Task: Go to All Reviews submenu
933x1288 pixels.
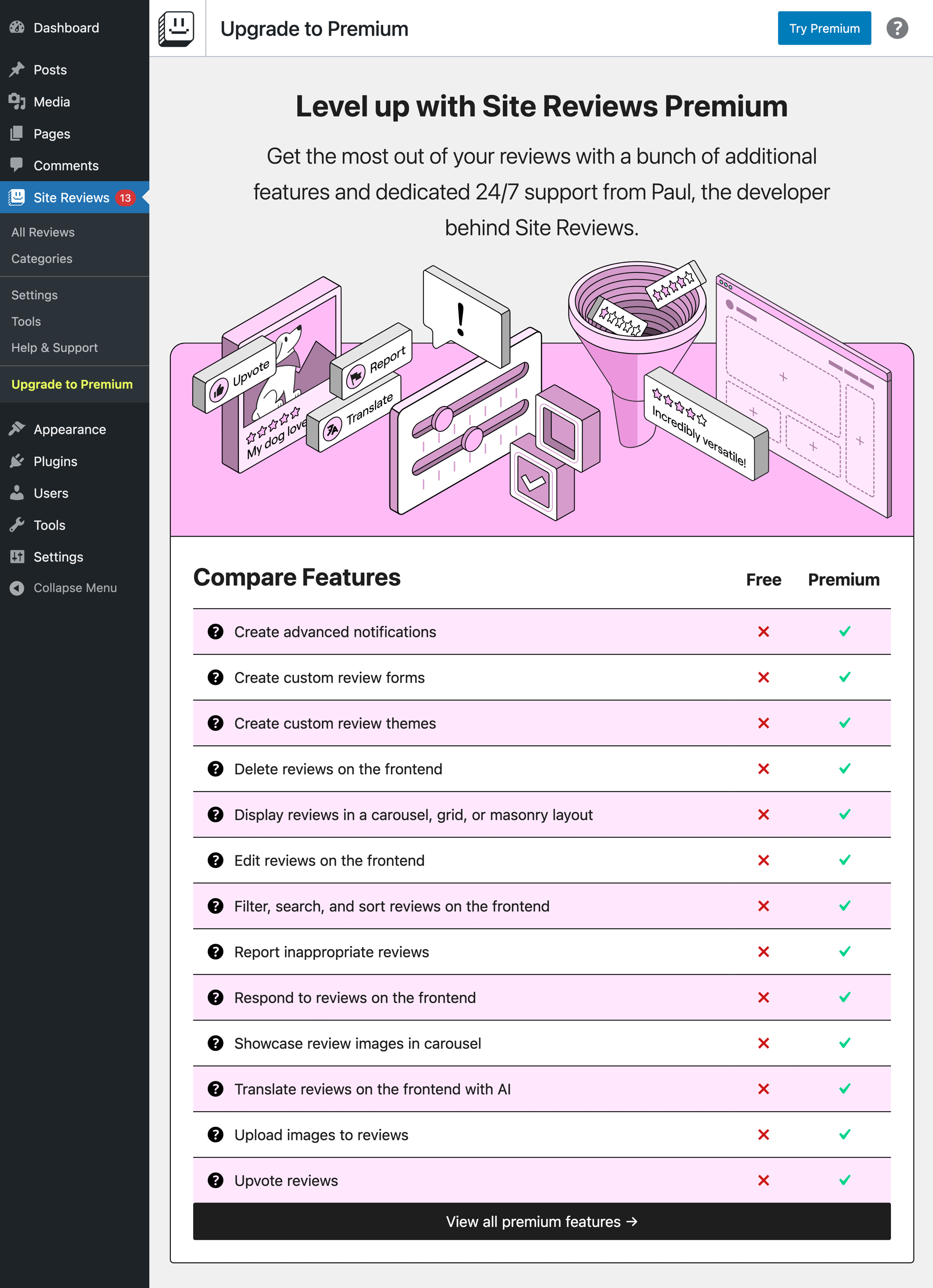Action: 42,232
